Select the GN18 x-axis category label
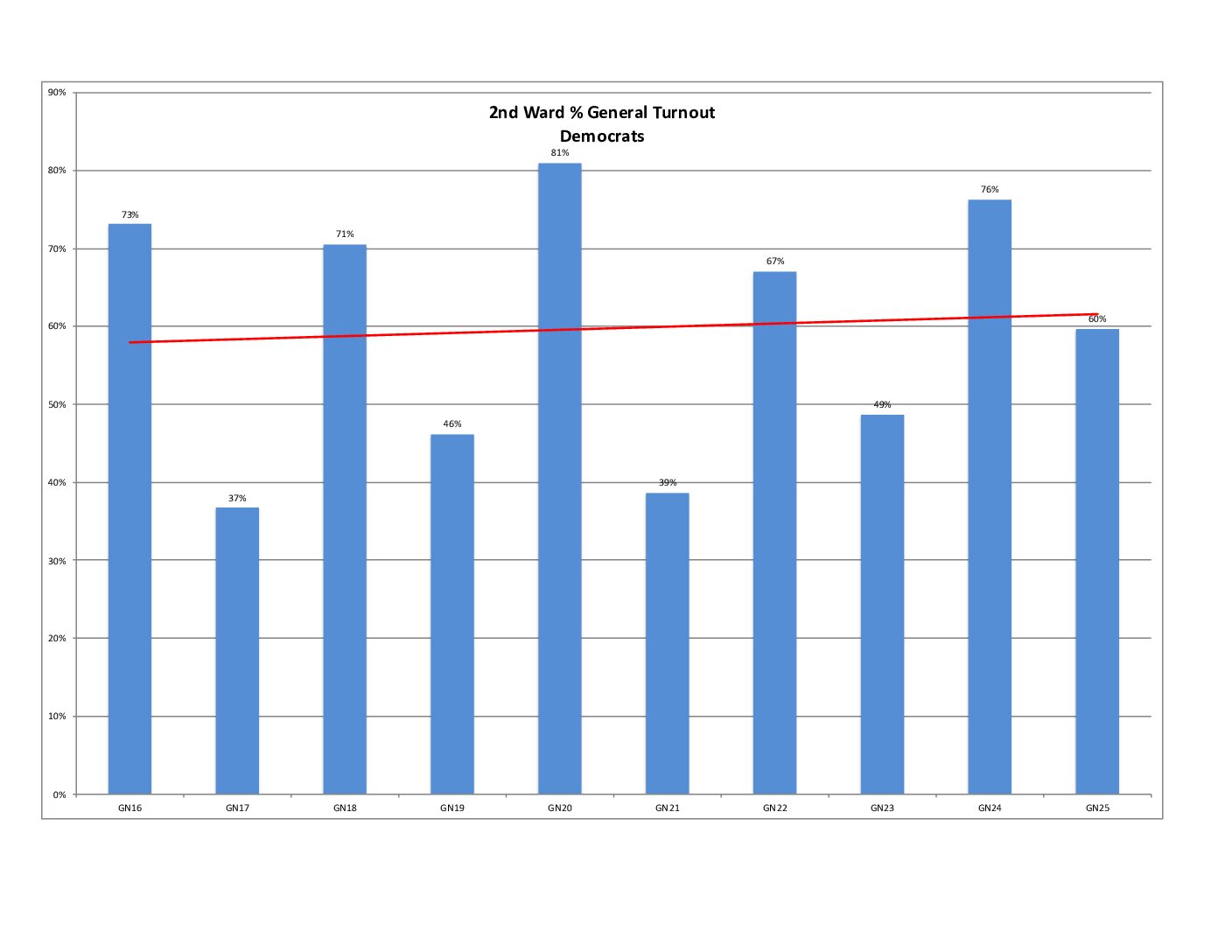The height and width of the screenshot is (952, 1232). 345,808
